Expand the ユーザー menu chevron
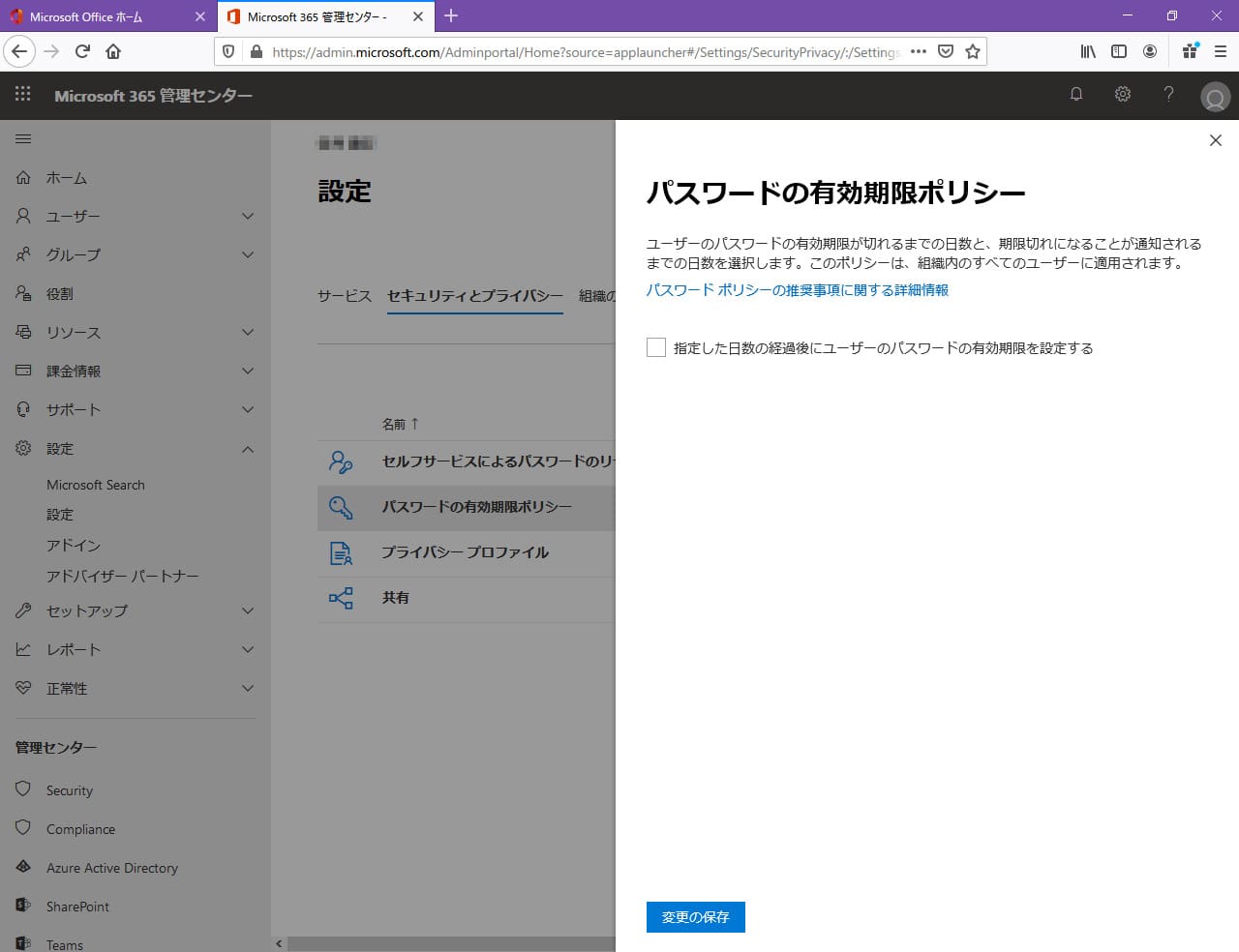This screenshot has width=1239, height=952. [x=248, y=216]
